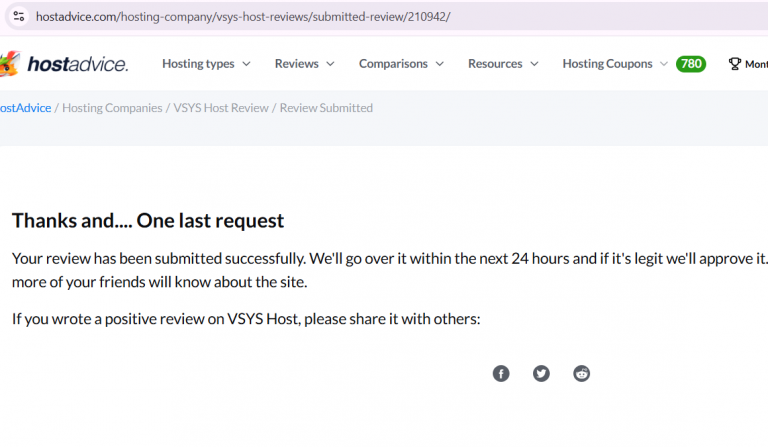Open the Reviews menu
Viewport: 768px width, 447px height.
296,64
